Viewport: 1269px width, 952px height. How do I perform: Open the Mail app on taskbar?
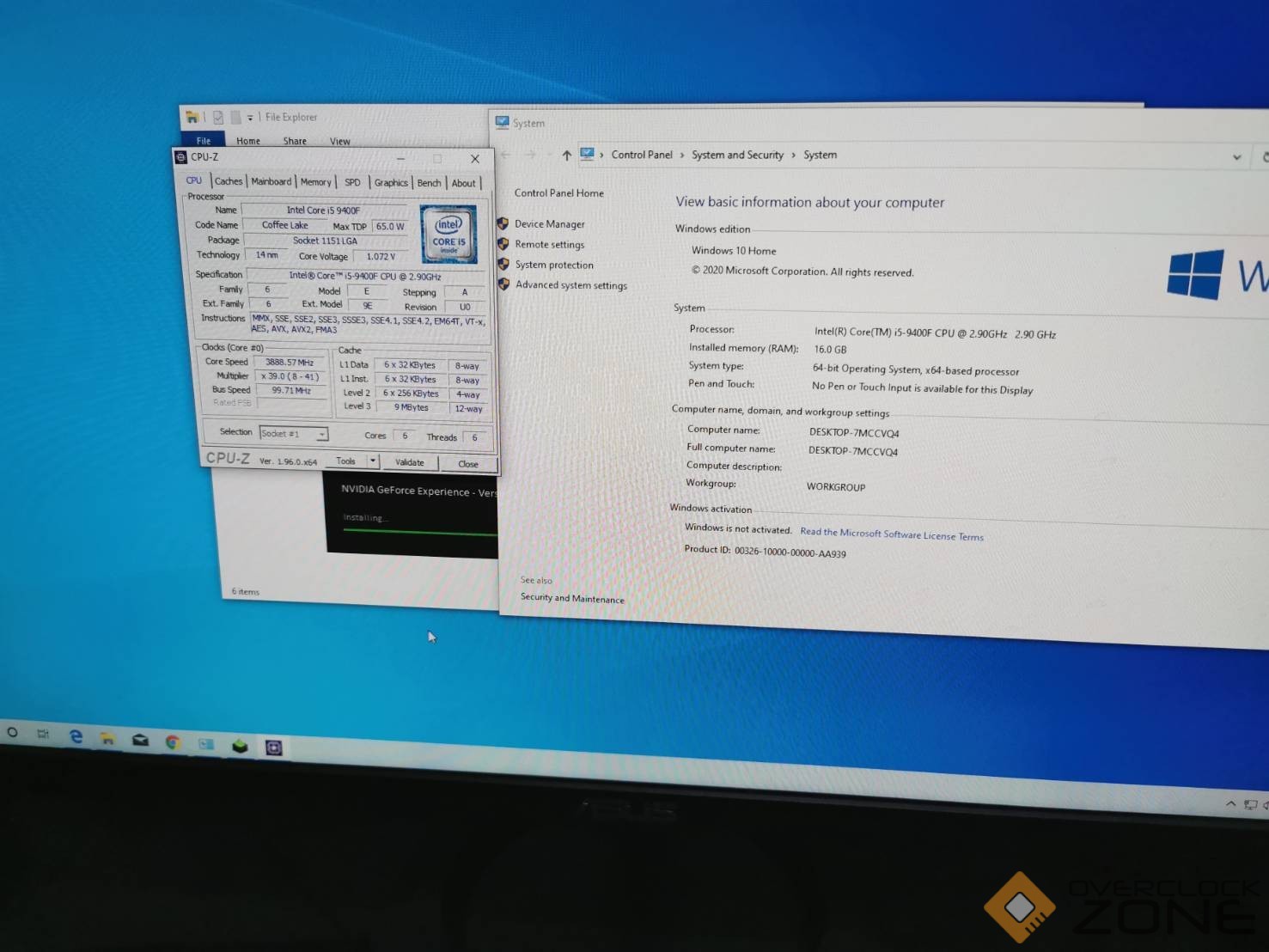click(140, 740)
